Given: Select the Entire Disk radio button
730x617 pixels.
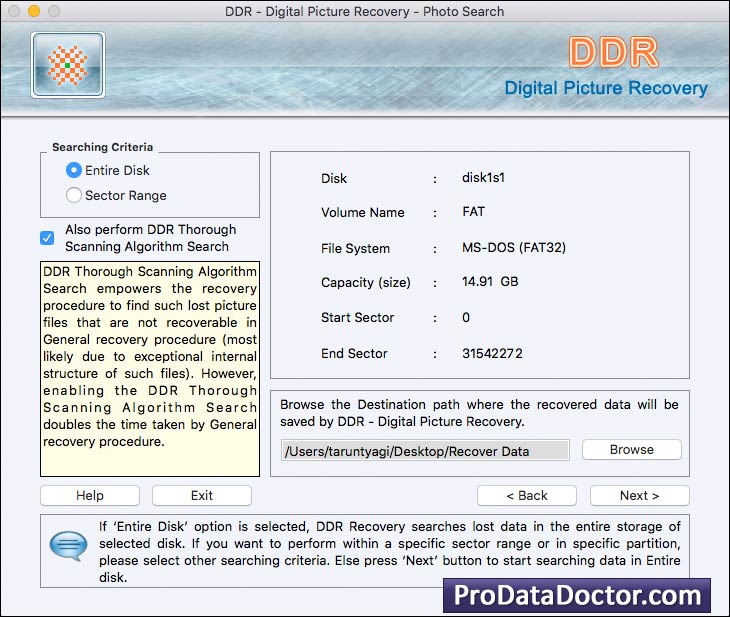Looking at the screenshot, I should 74,170.
